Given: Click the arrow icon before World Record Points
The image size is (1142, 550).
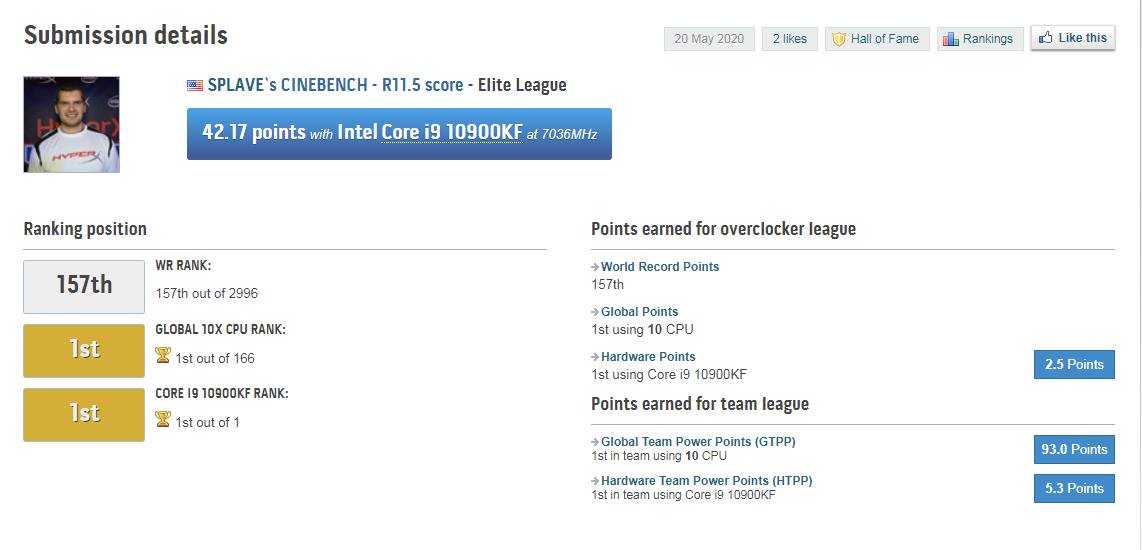Looking at the screenshot, I should 595,268.
